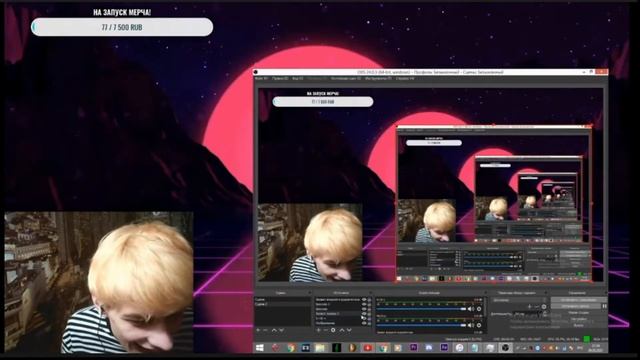Open settings gear of first mixer channel
The height and width of the screenshot is (360, 640).
[479, 309]
